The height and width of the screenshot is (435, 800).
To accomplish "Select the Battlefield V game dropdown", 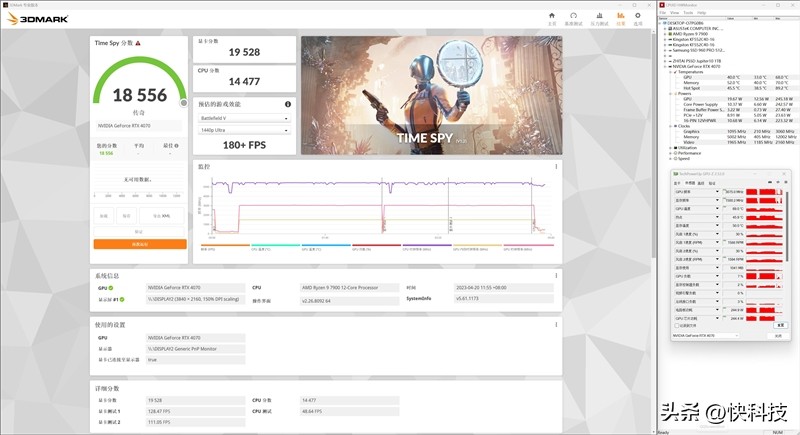I will (x=244, y=118).
